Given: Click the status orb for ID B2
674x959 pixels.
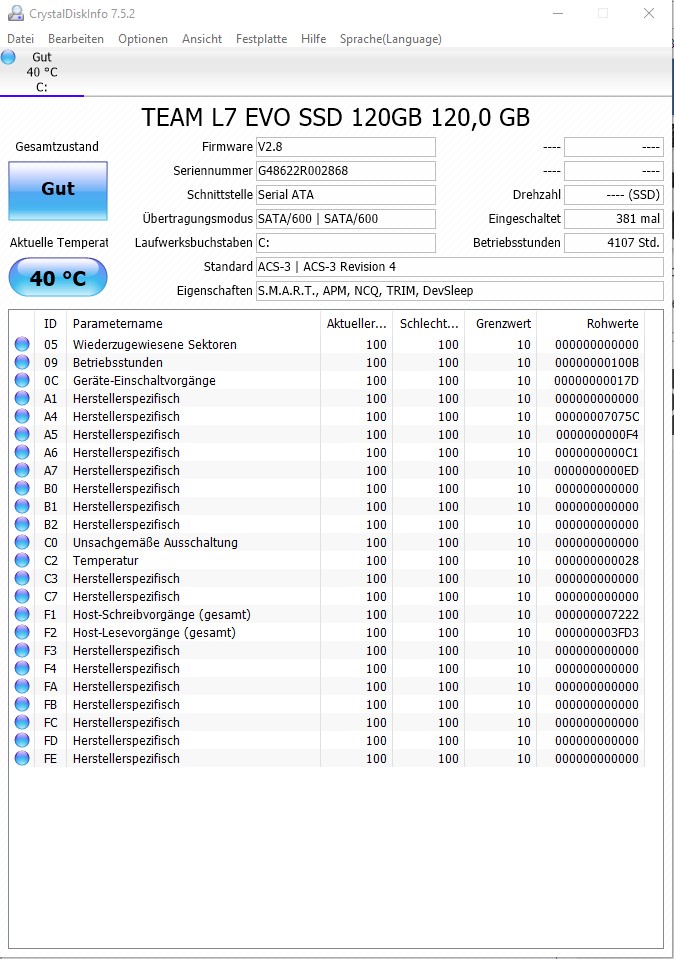Looking at the screenshot, I should click(22, 524).
